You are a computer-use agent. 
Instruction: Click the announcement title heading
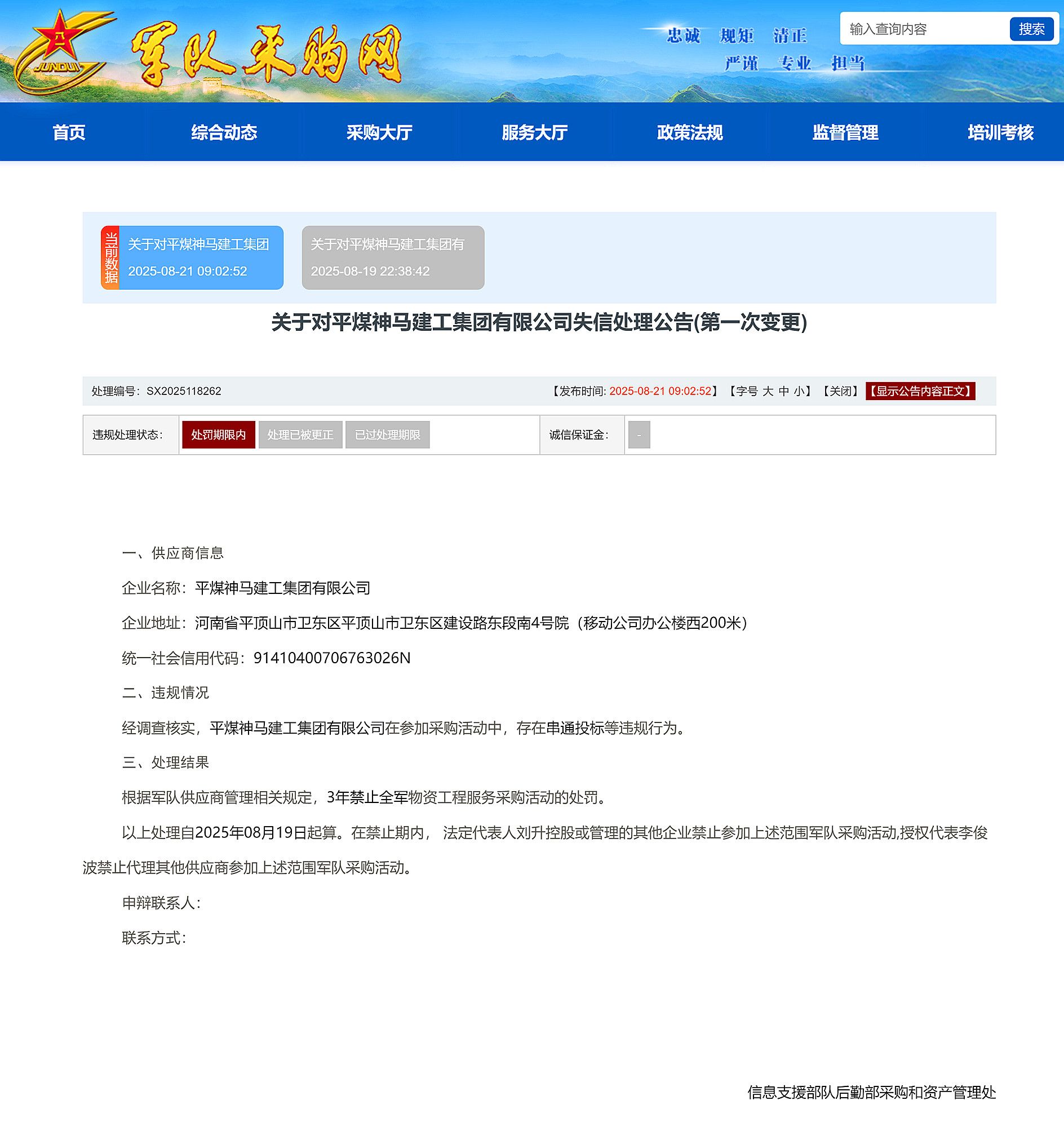coord(539,322)
